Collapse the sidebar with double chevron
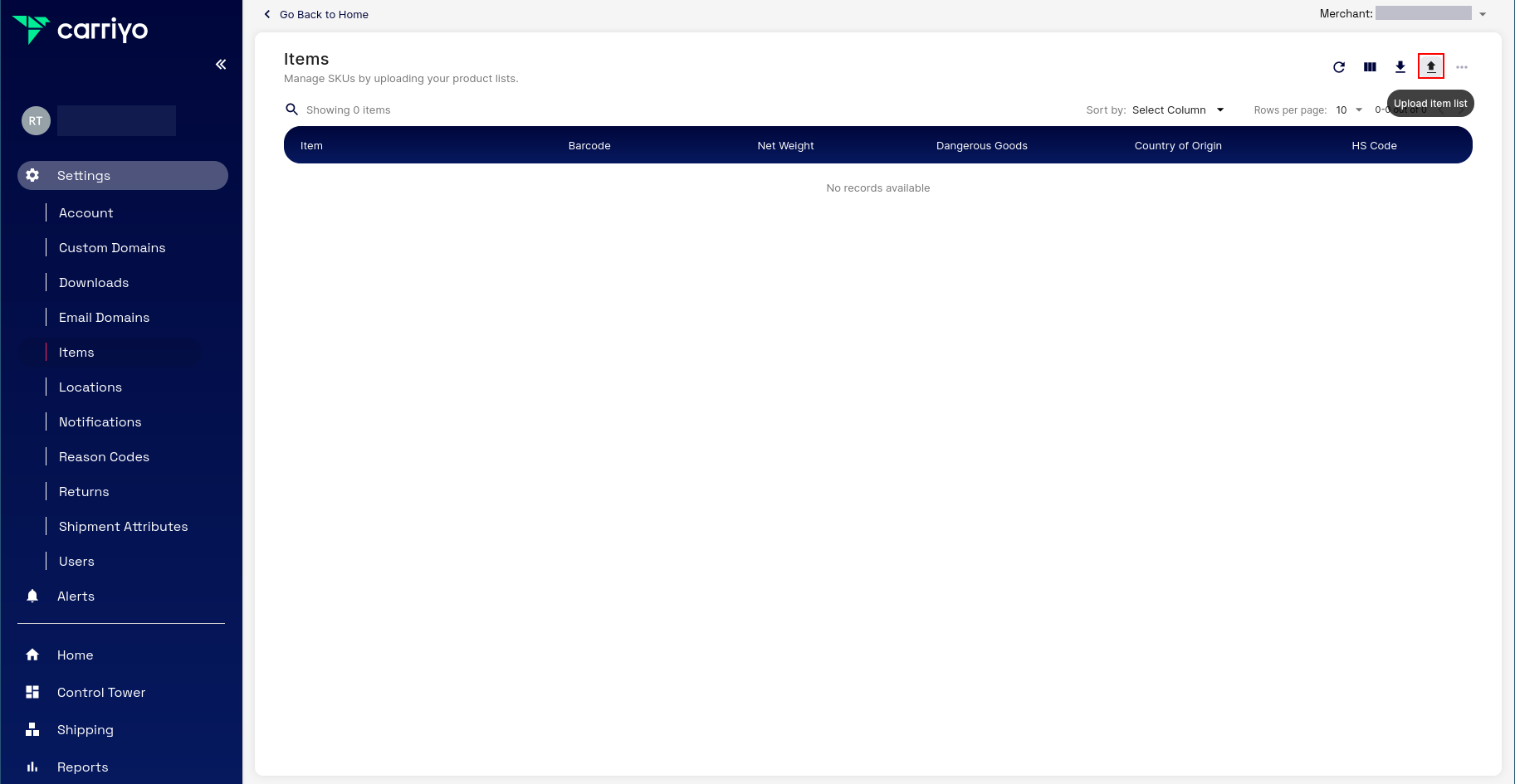The height and width of the screenshot is (784, 1515). point(221,65)
